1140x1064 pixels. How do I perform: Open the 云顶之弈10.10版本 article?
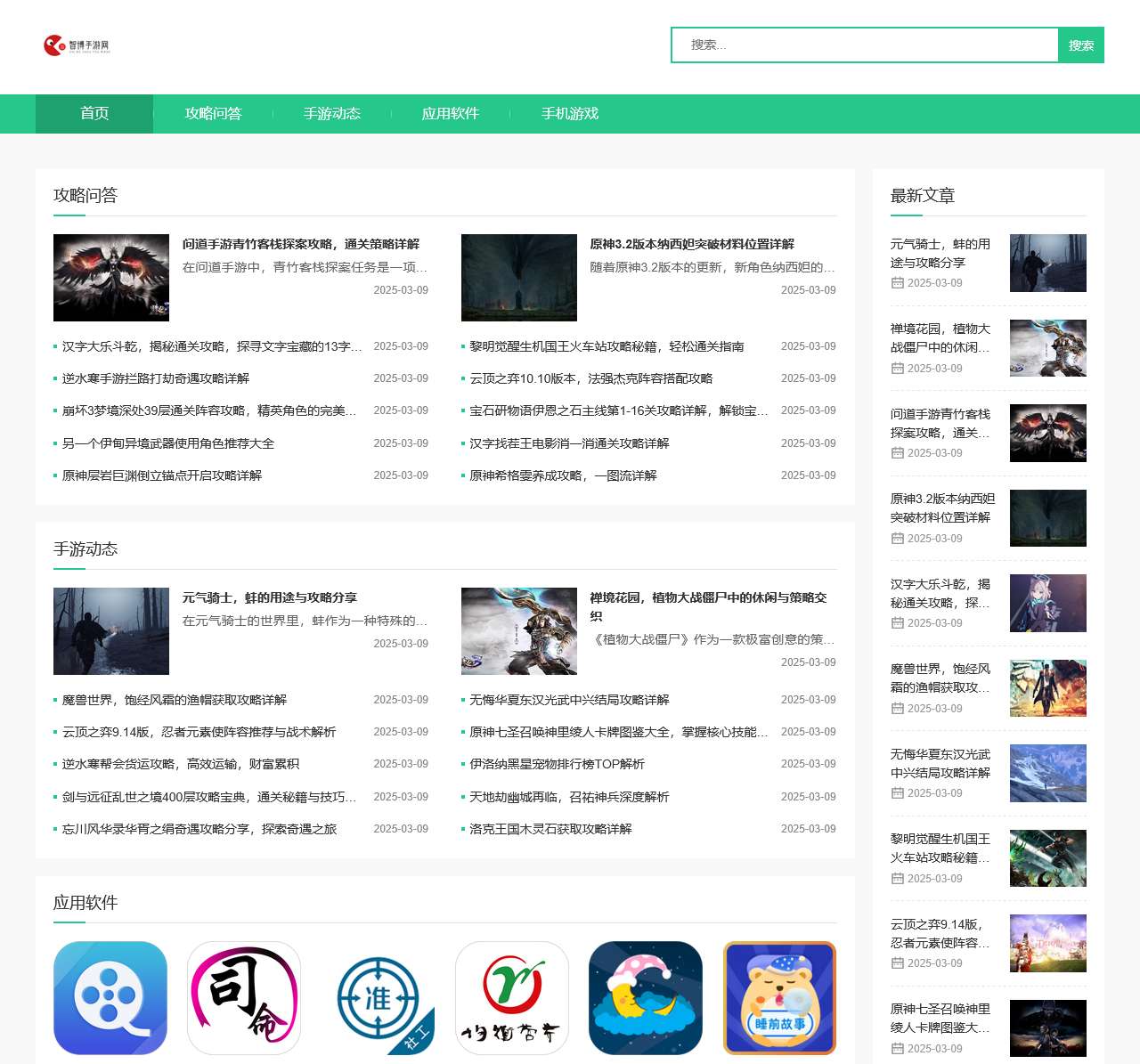(x=591, y=378)
